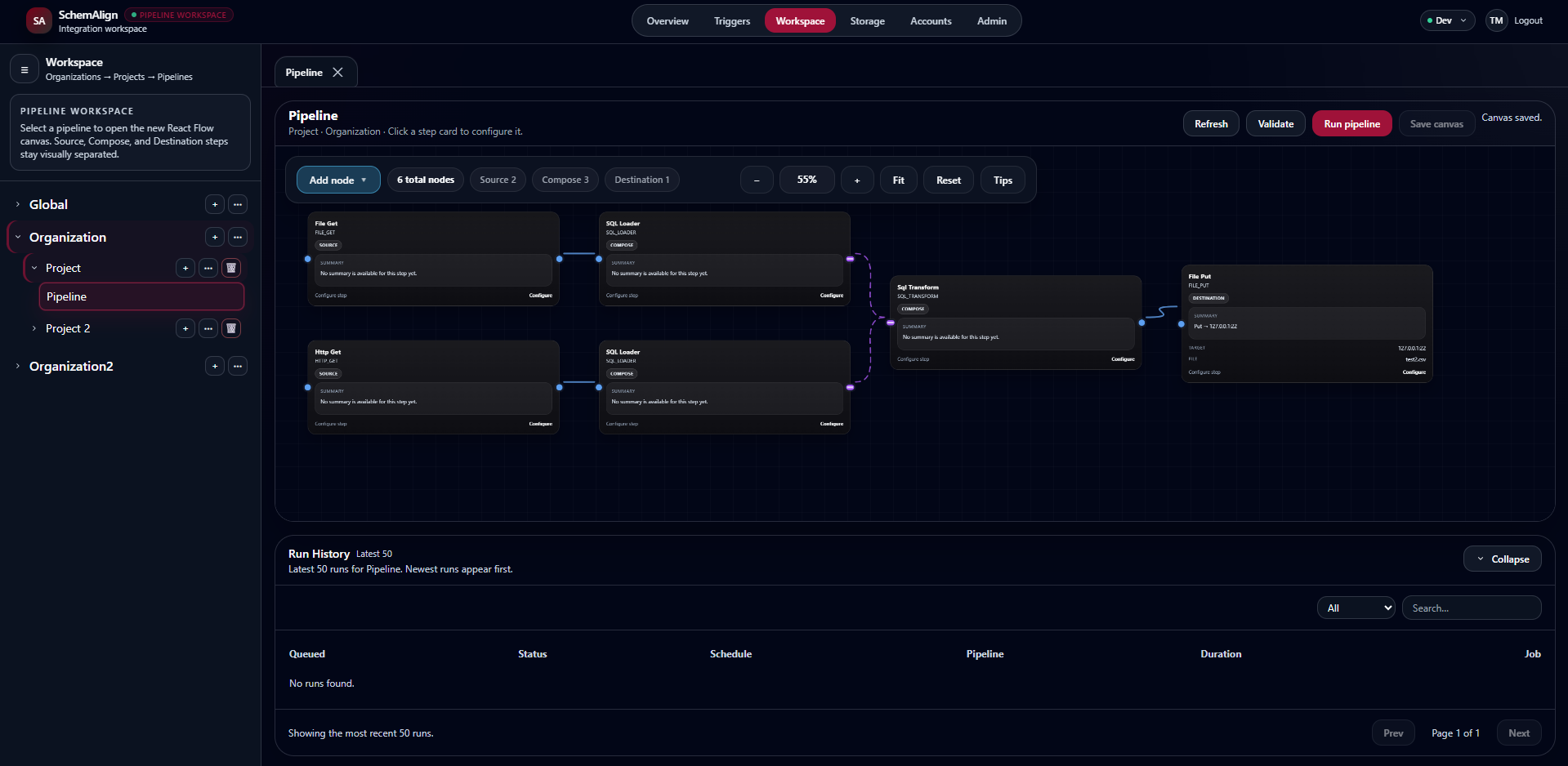The height and width of the screenshot is (766, 1568).
Task: Click Run pipeline button
Action: [x=1351, y=124]
